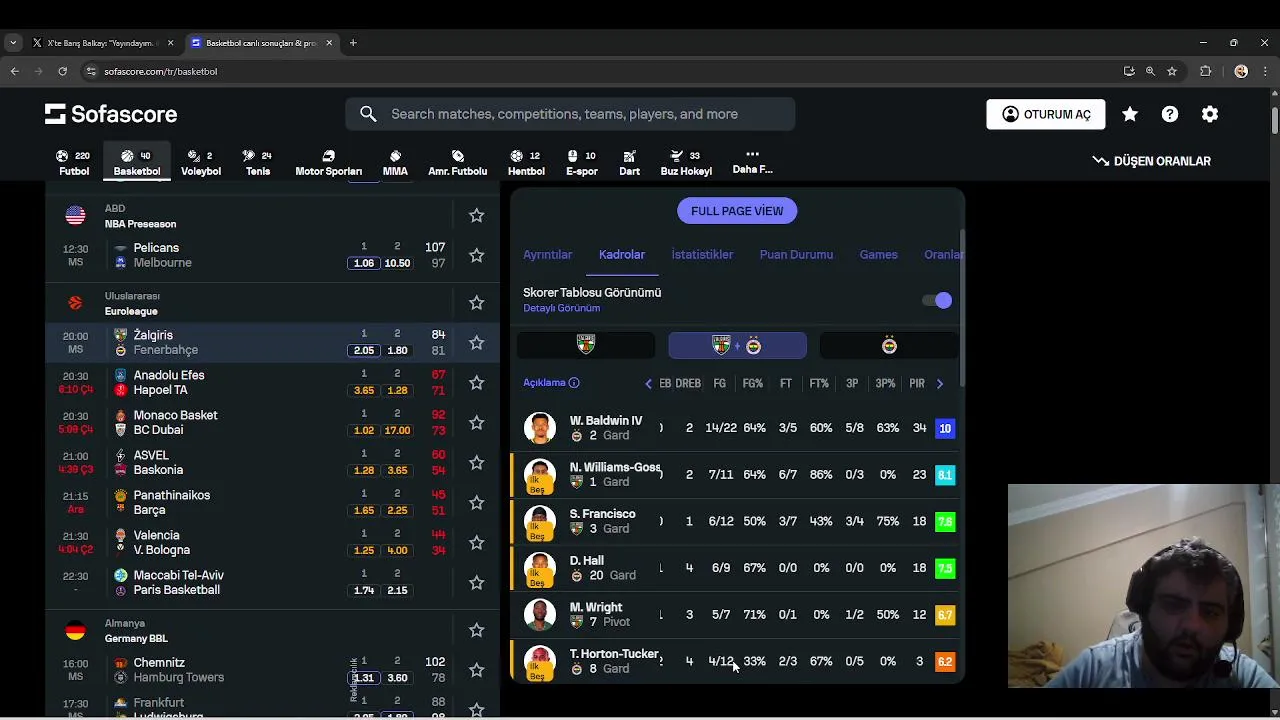Select the Dart sport icon

point(629,163)
